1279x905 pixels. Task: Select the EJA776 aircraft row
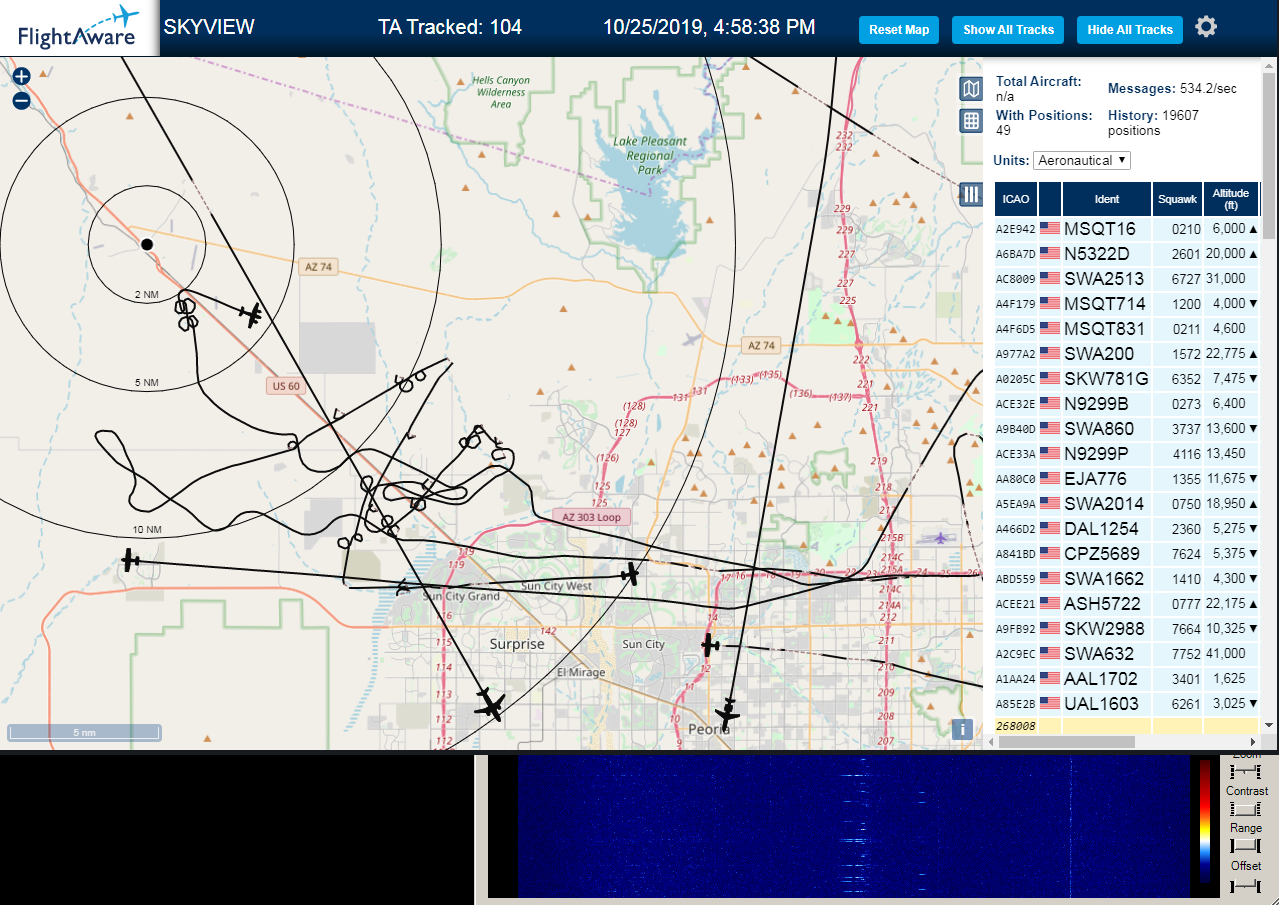point(1126,479)
